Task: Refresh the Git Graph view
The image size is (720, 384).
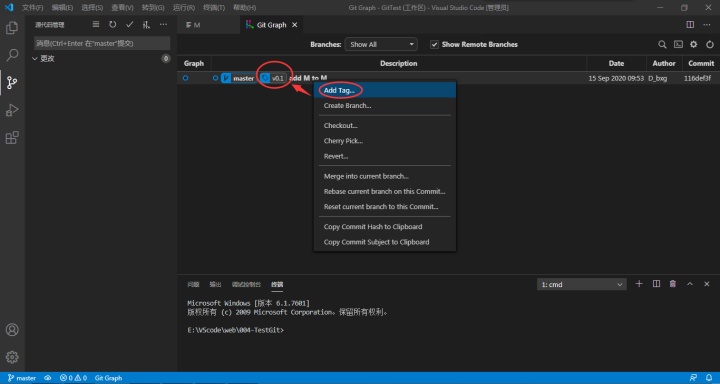Action: point(710,45)
